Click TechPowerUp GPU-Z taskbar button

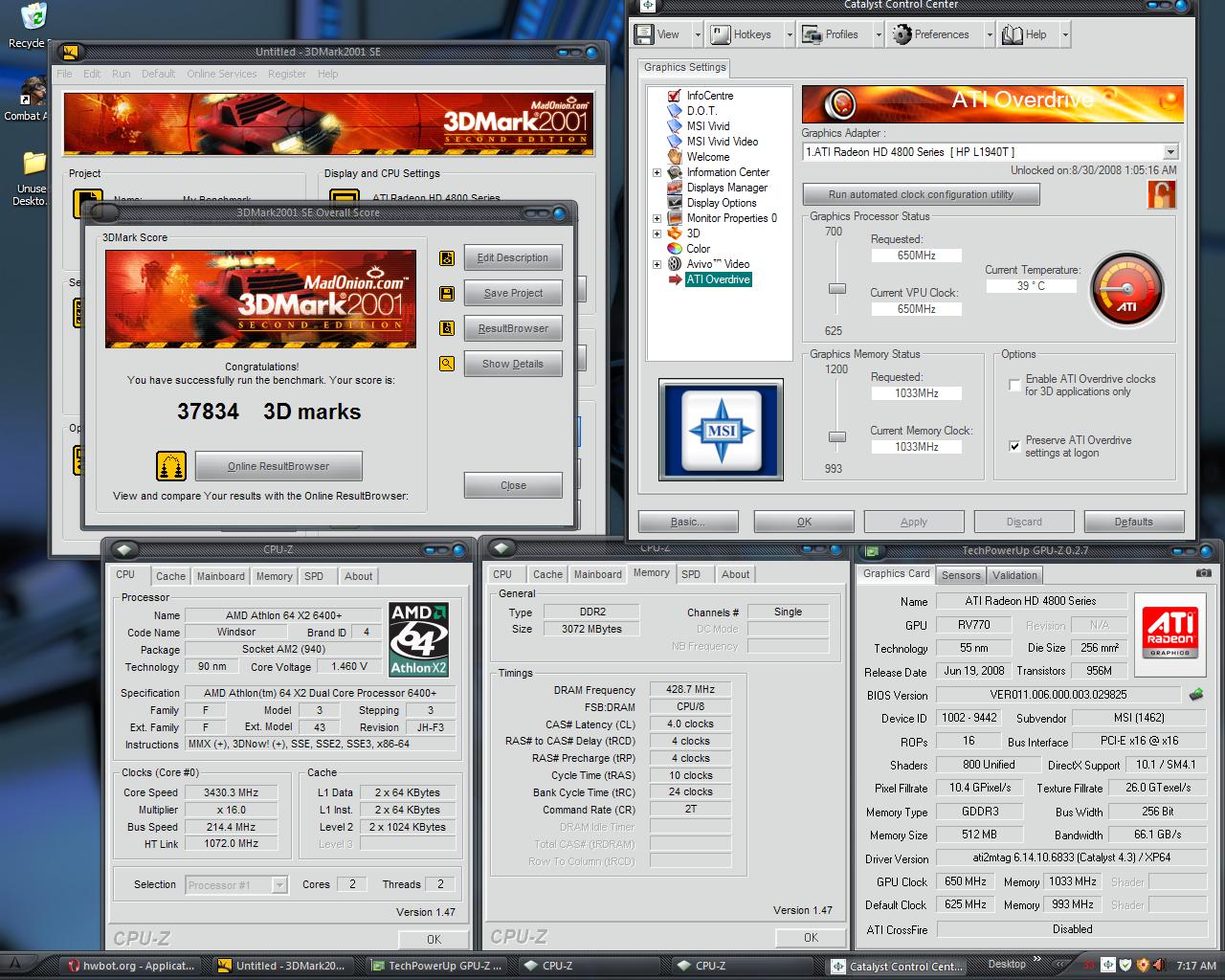point(435,966)
